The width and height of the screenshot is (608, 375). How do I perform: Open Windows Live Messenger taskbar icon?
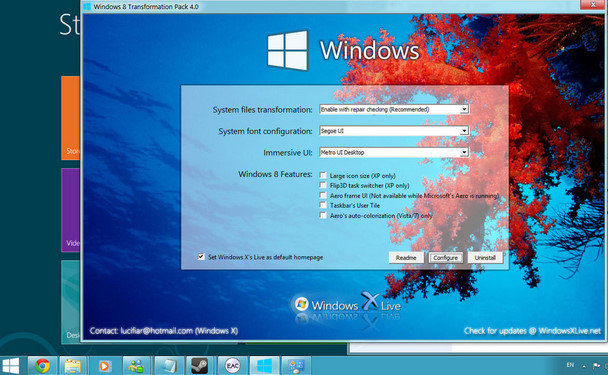pyautogui.click(x=136, y=366)
